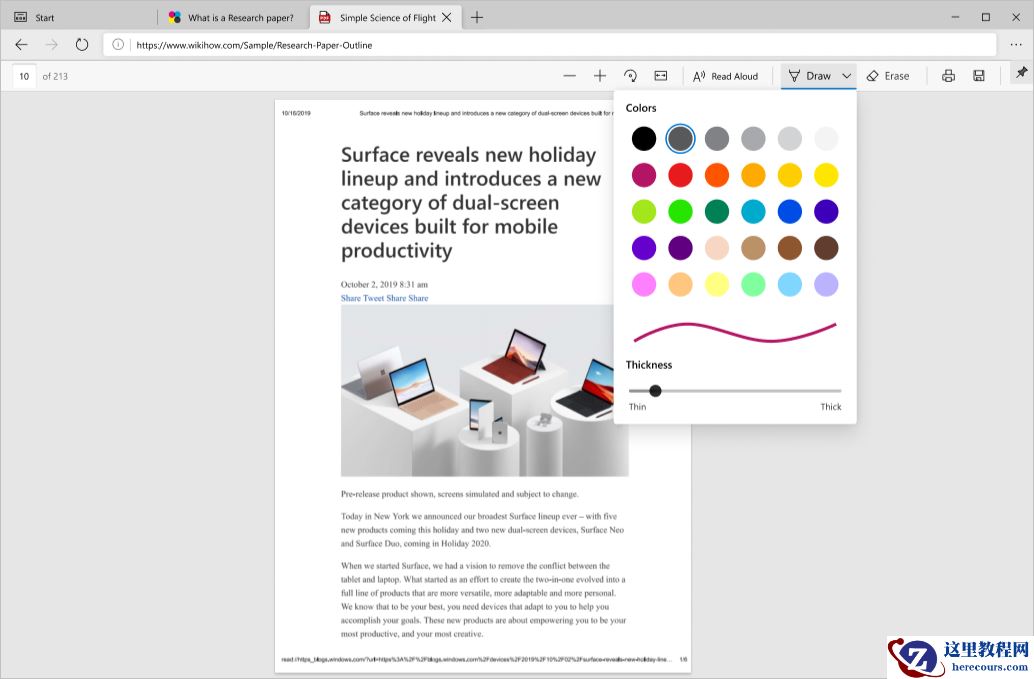Click the fit to page width icon
1034x679 pixels.
661,76
